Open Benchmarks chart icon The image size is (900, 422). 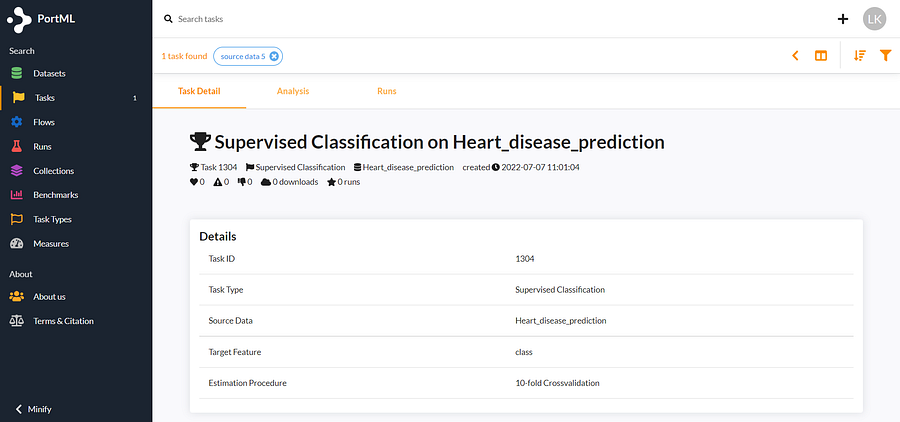click(x=16, y=195)
